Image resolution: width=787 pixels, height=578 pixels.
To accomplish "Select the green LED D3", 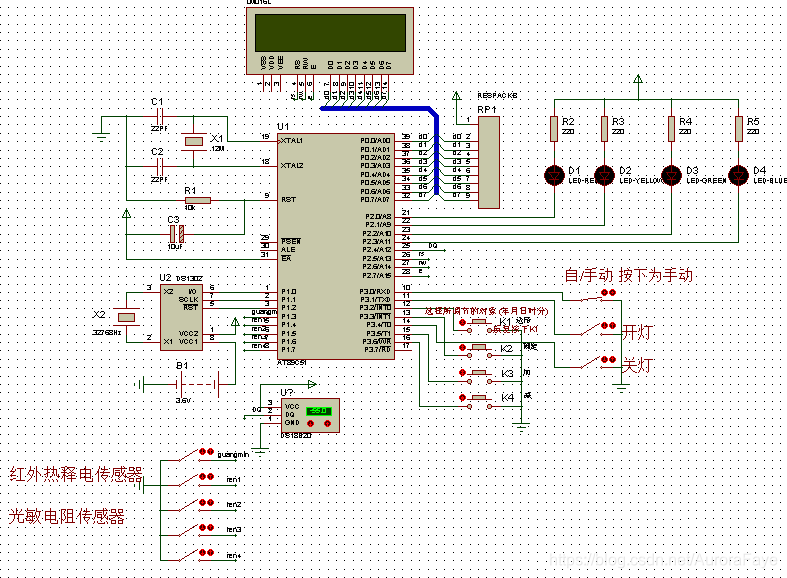I will click(x=672, y=176).
